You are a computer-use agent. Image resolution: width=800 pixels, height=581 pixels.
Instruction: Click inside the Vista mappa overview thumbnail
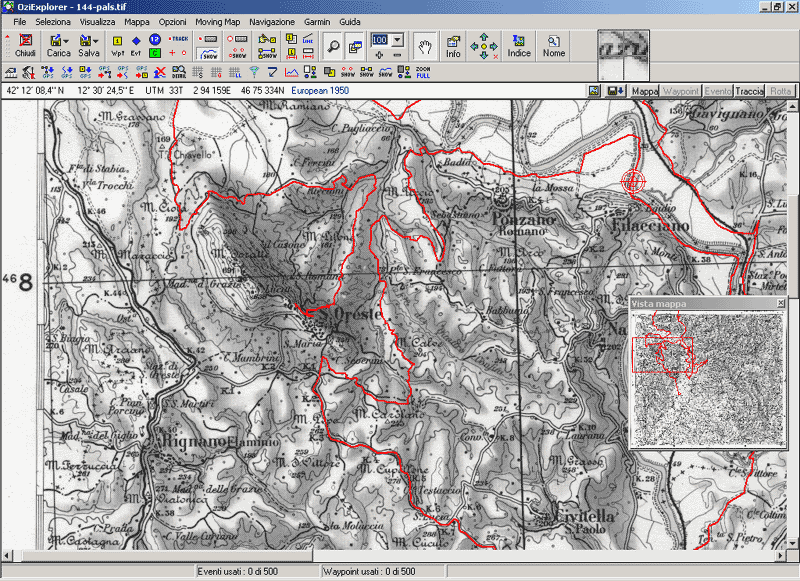tap(707, 378)
